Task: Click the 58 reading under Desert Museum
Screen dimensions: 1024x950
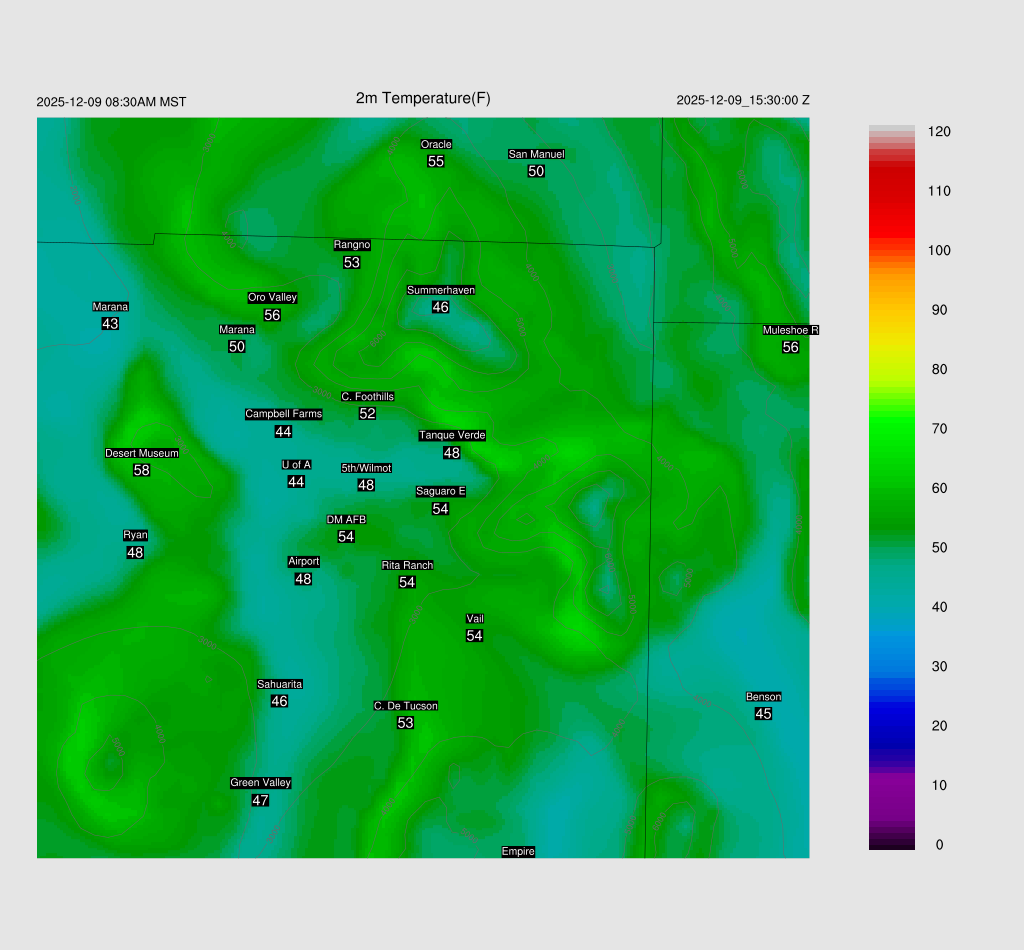Action: click(x=142, y=470)
